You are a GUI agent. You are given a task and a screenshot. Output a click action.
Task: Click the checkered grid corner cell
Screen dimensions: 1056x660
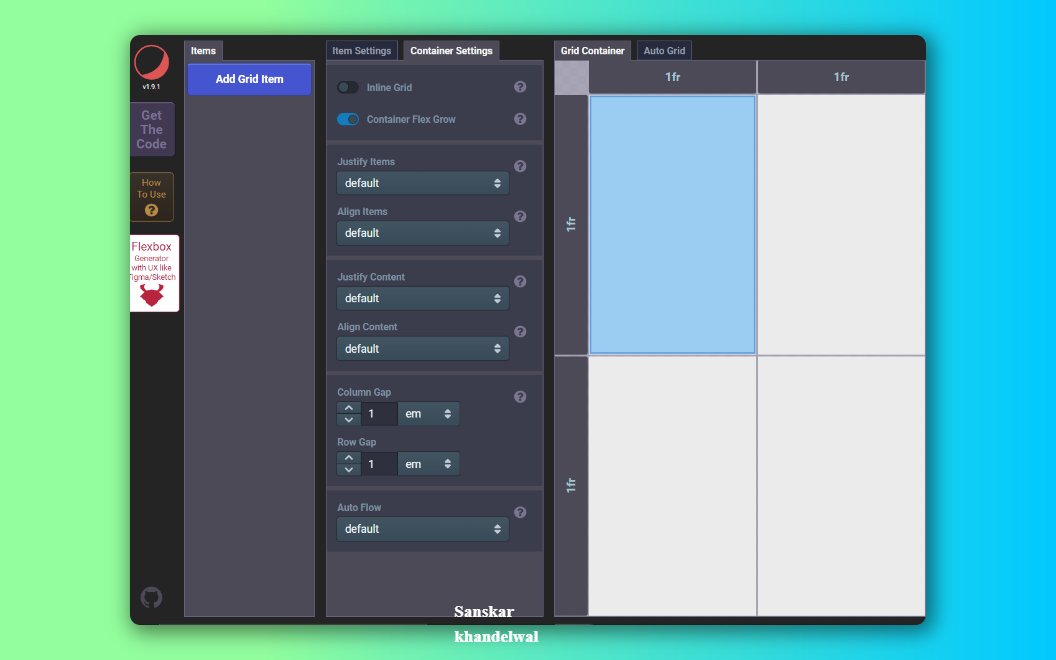coord(571,77)
